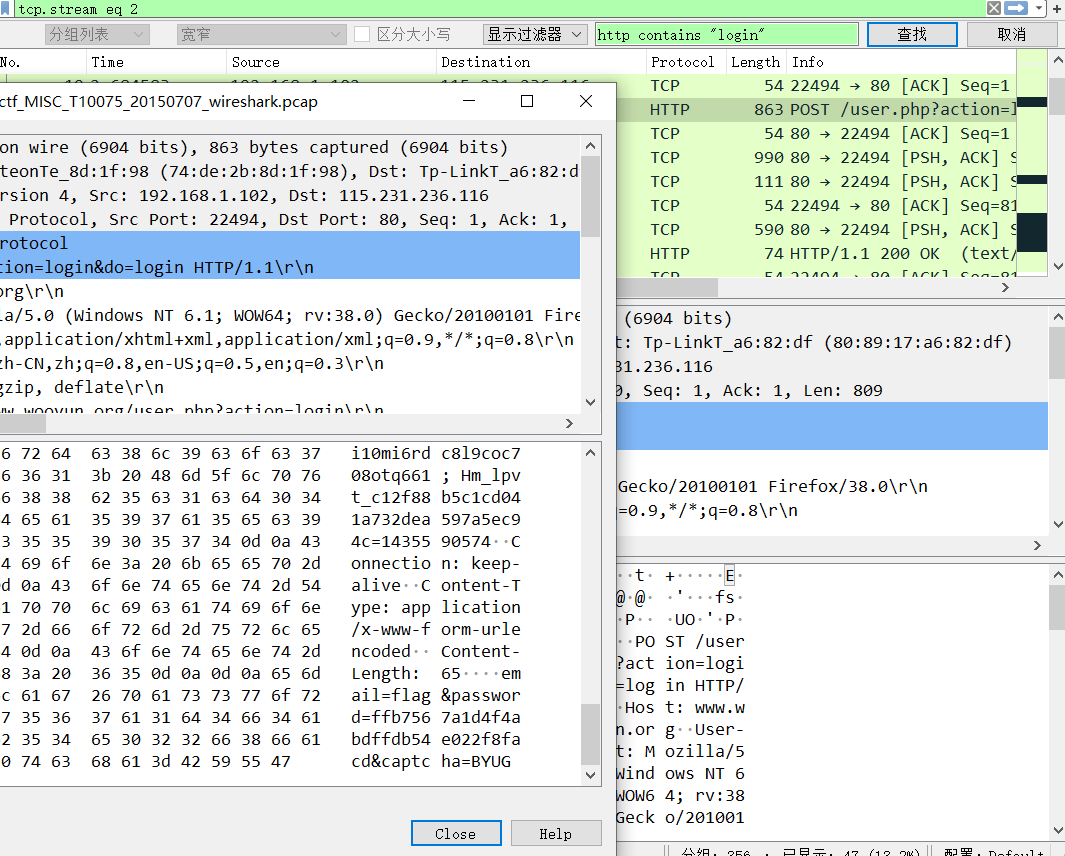Screen dimensions: 1065x856
Task: Select the 590-byte PSH, ACK packet row
Action: click(x=816, y=230)
